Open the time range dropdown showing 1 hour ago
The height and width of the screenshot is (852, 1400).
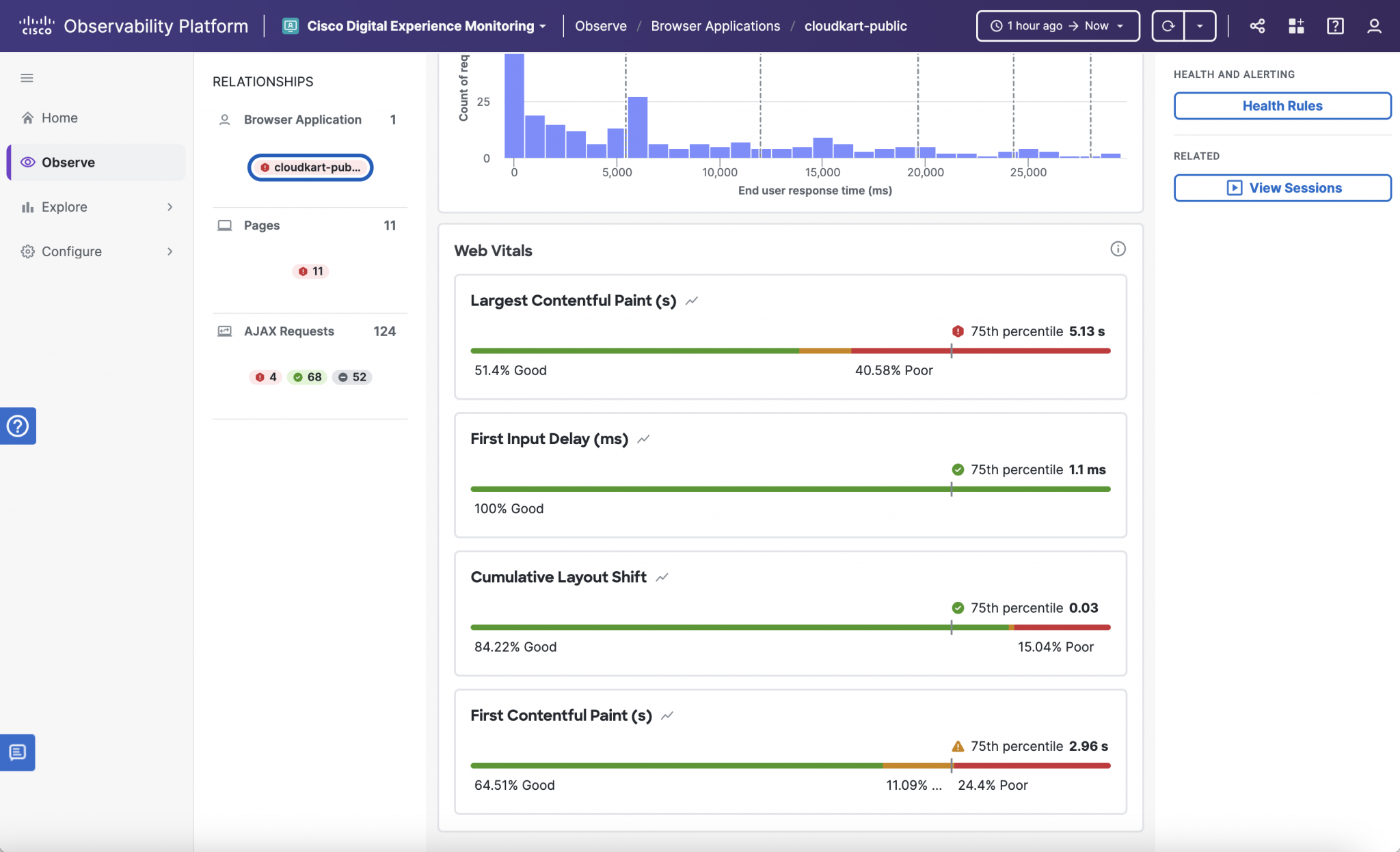[x=1056, y=26]
